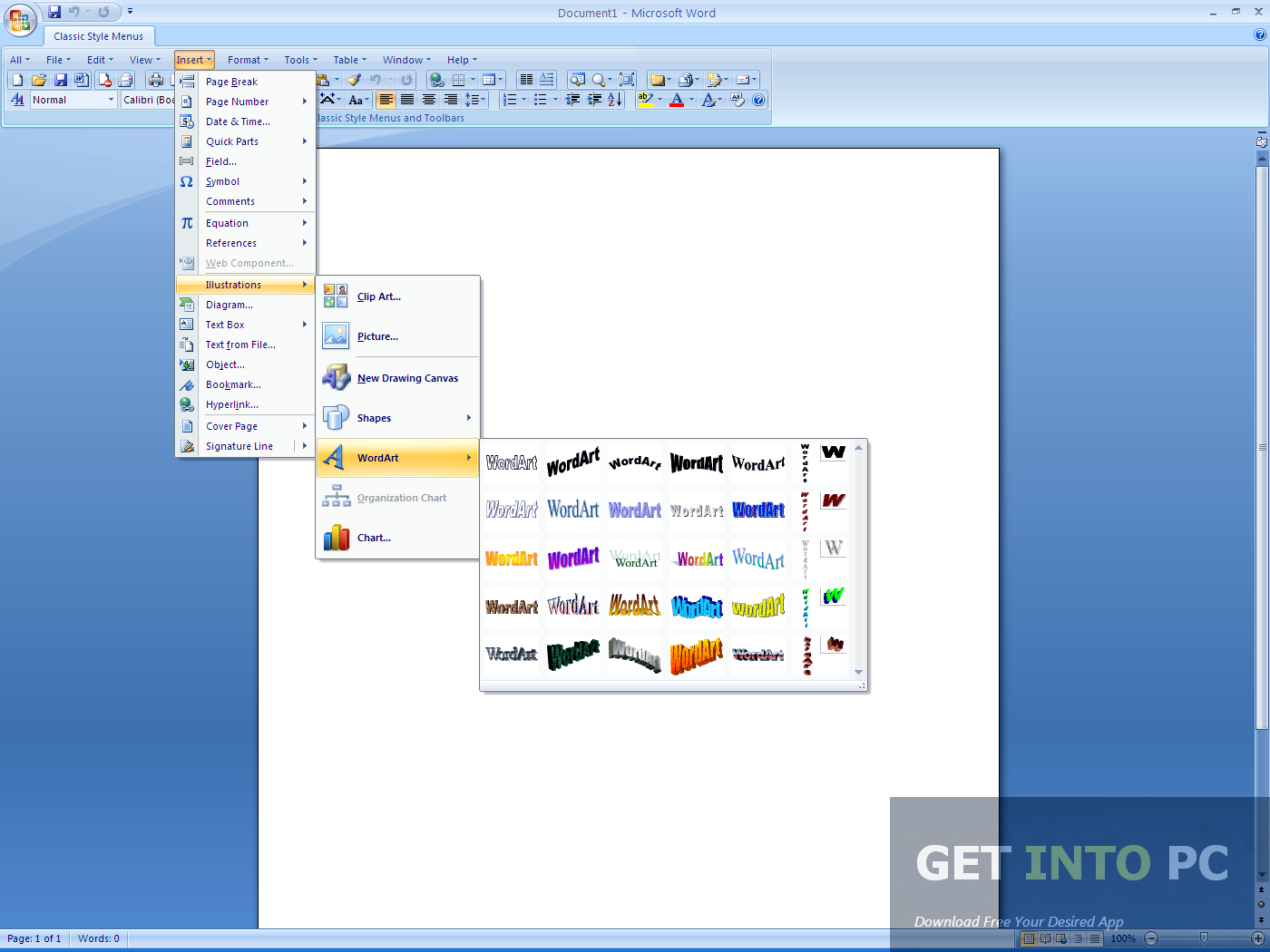Click the Open folder toolbar icon
The height and width of the screenshot is (952, 1270).
pos(39,80)
